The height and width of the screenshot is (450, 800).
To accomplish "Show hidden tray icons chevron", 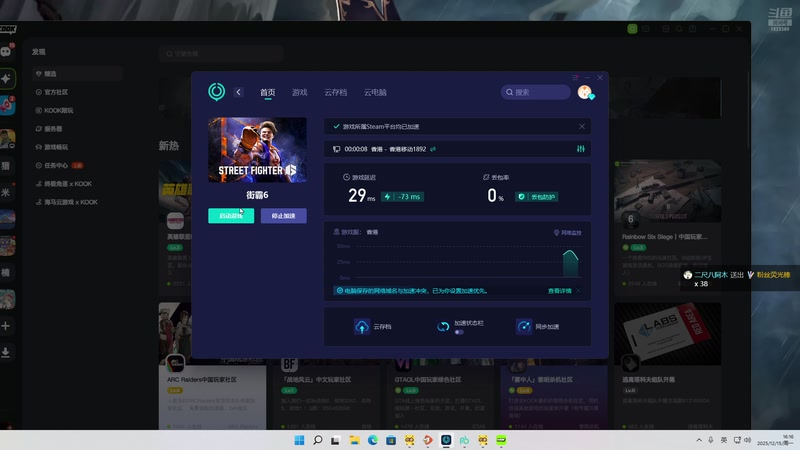I will 698,440.
